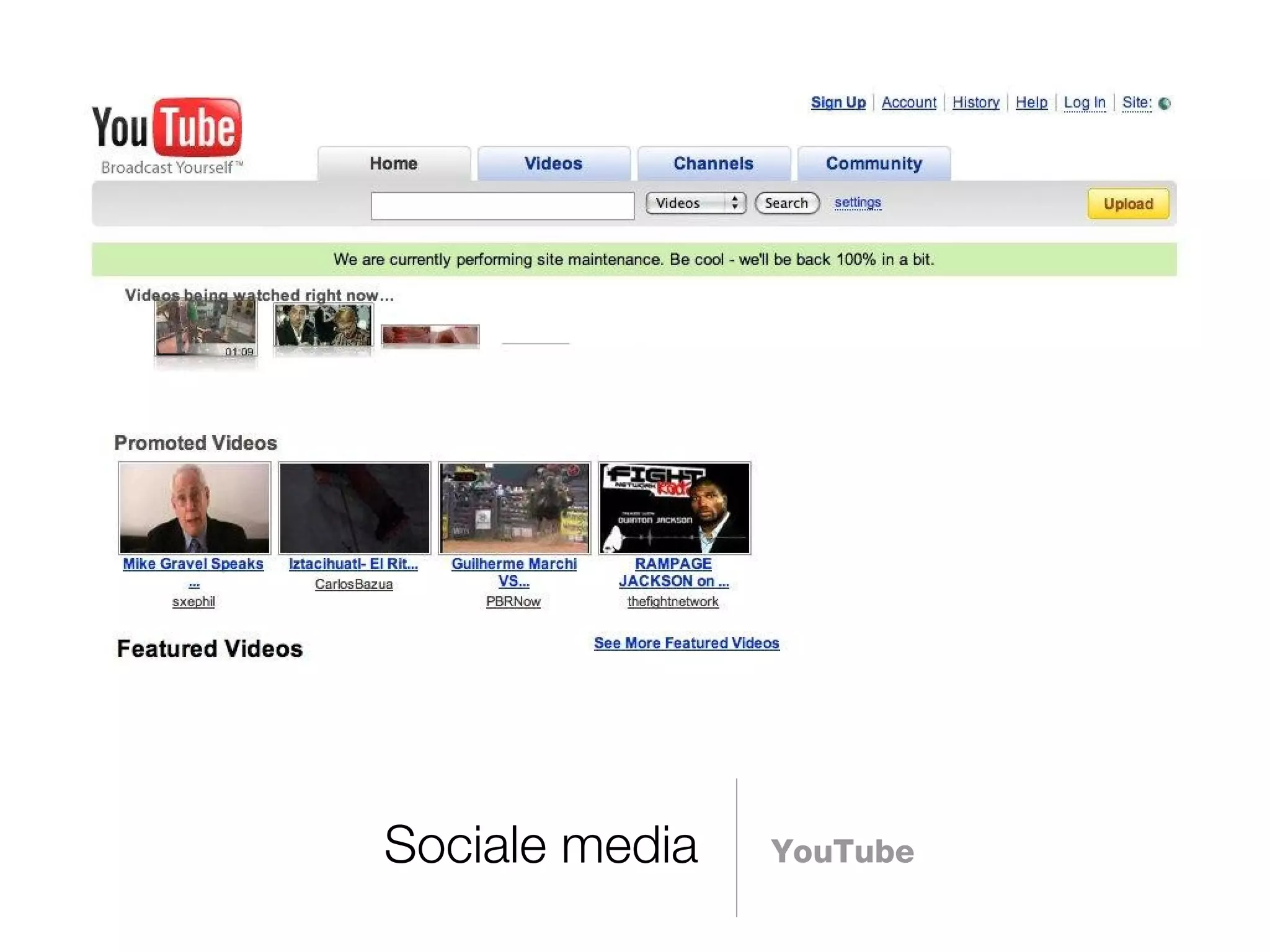Open the Iztacihuatl video thumbnail

click(355, 508)
